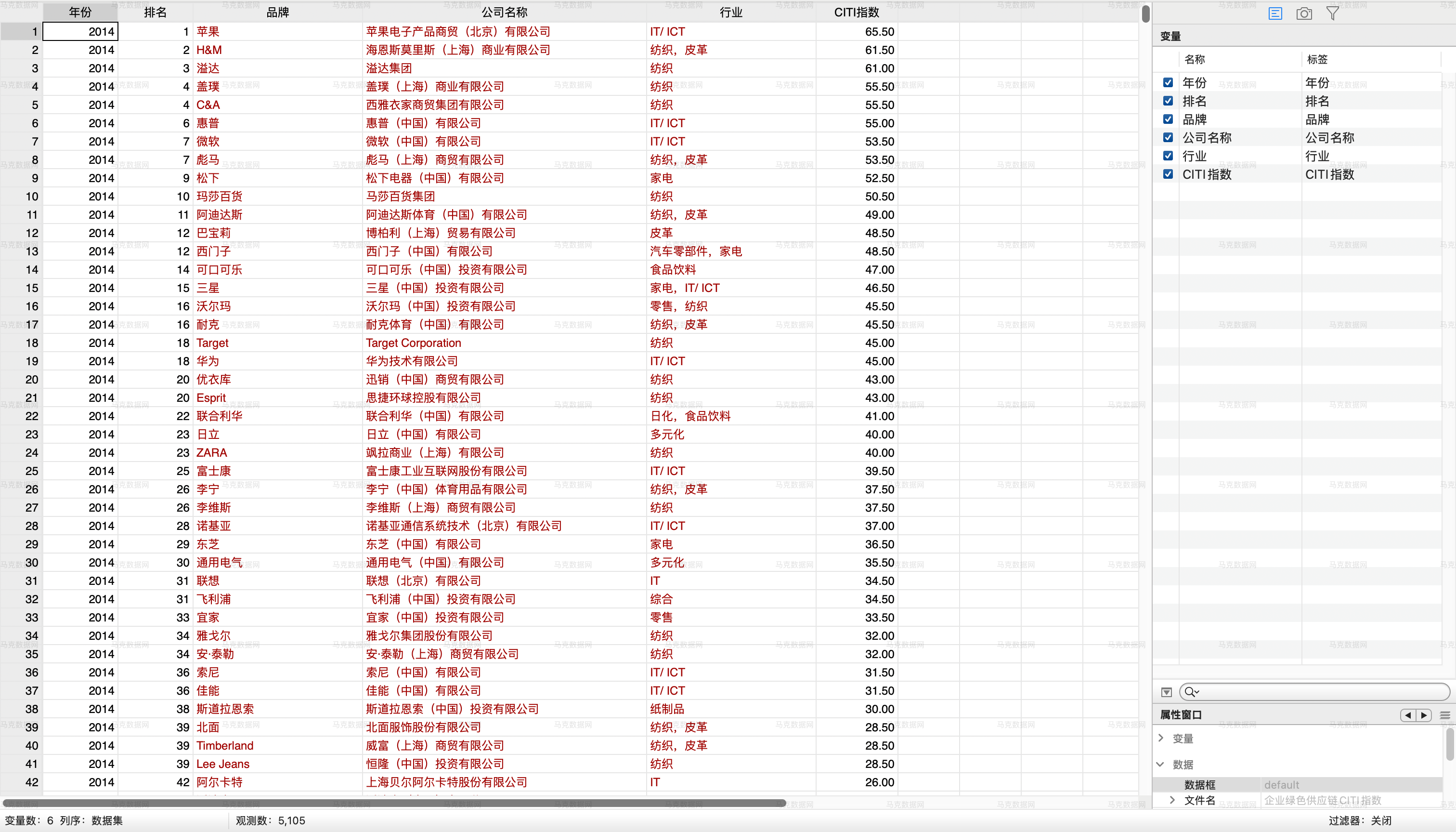Click the default data frame value
The width and height of the screenshot is (1456, 832).
pos(1281,785)
